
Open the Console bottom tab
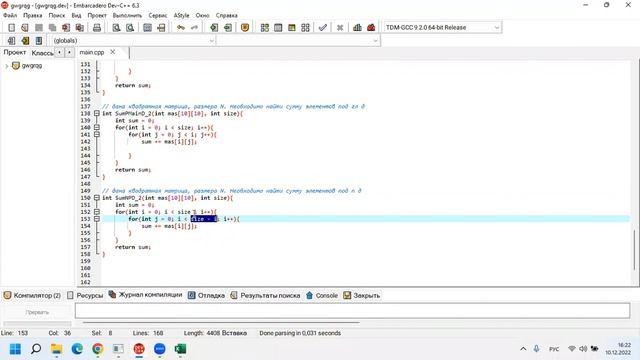[322, 295]
